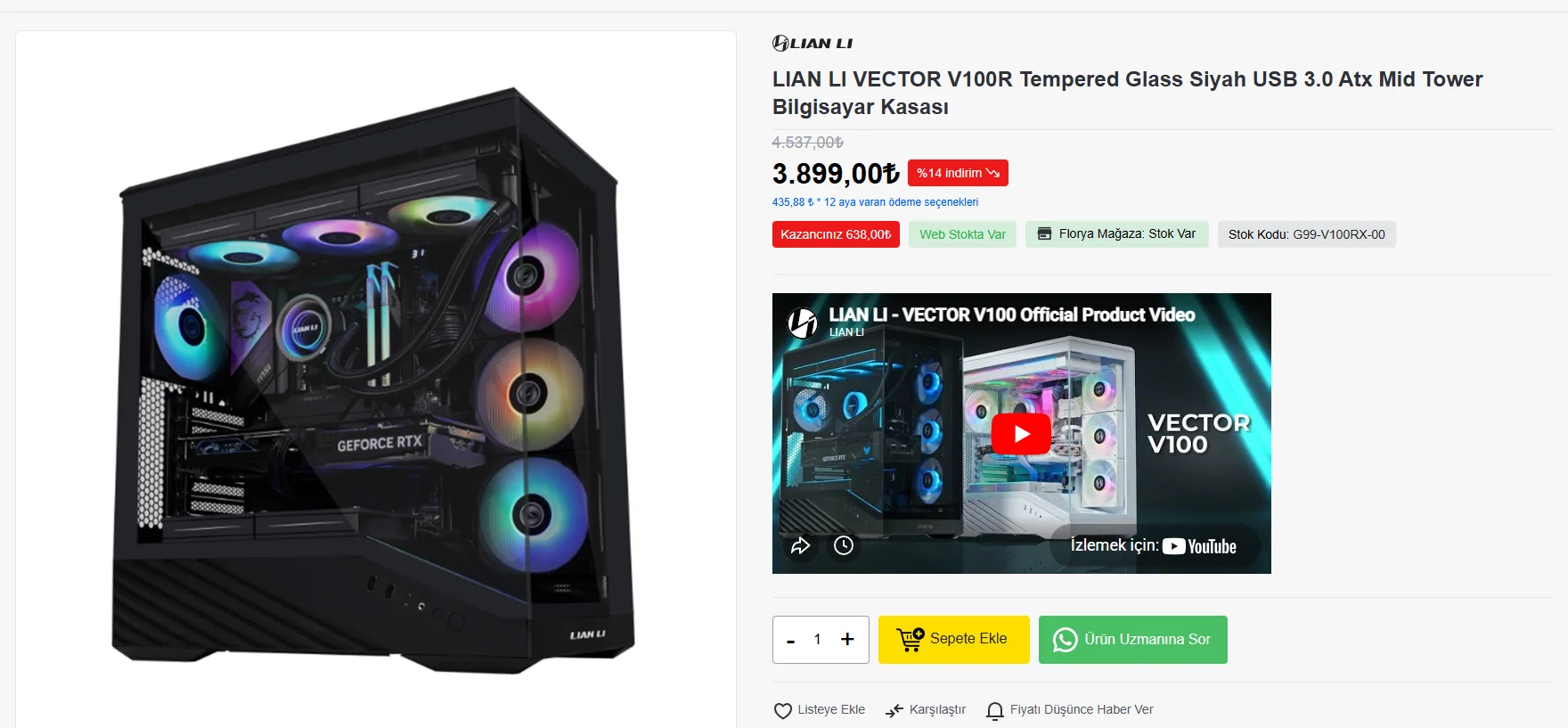This screenshot has height=728, width=1568.
Task: Increase quantity with plus button
Action: click(x=847, y=639)
